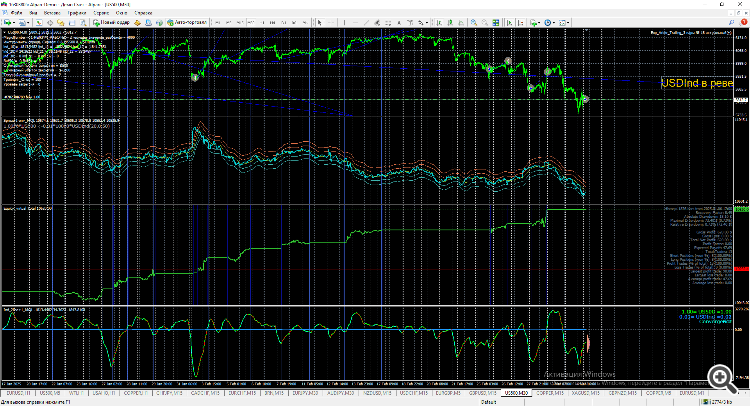This screenshot has height=406, width=750.
Task: Show the Navigator panel icon
Action: coord(61,22)
